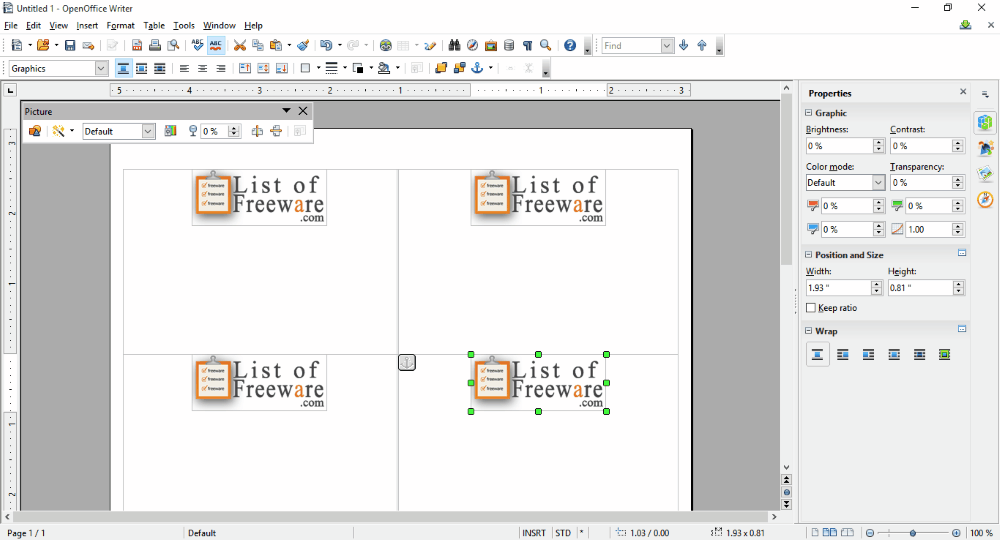Open the File menu

point(11,26)
